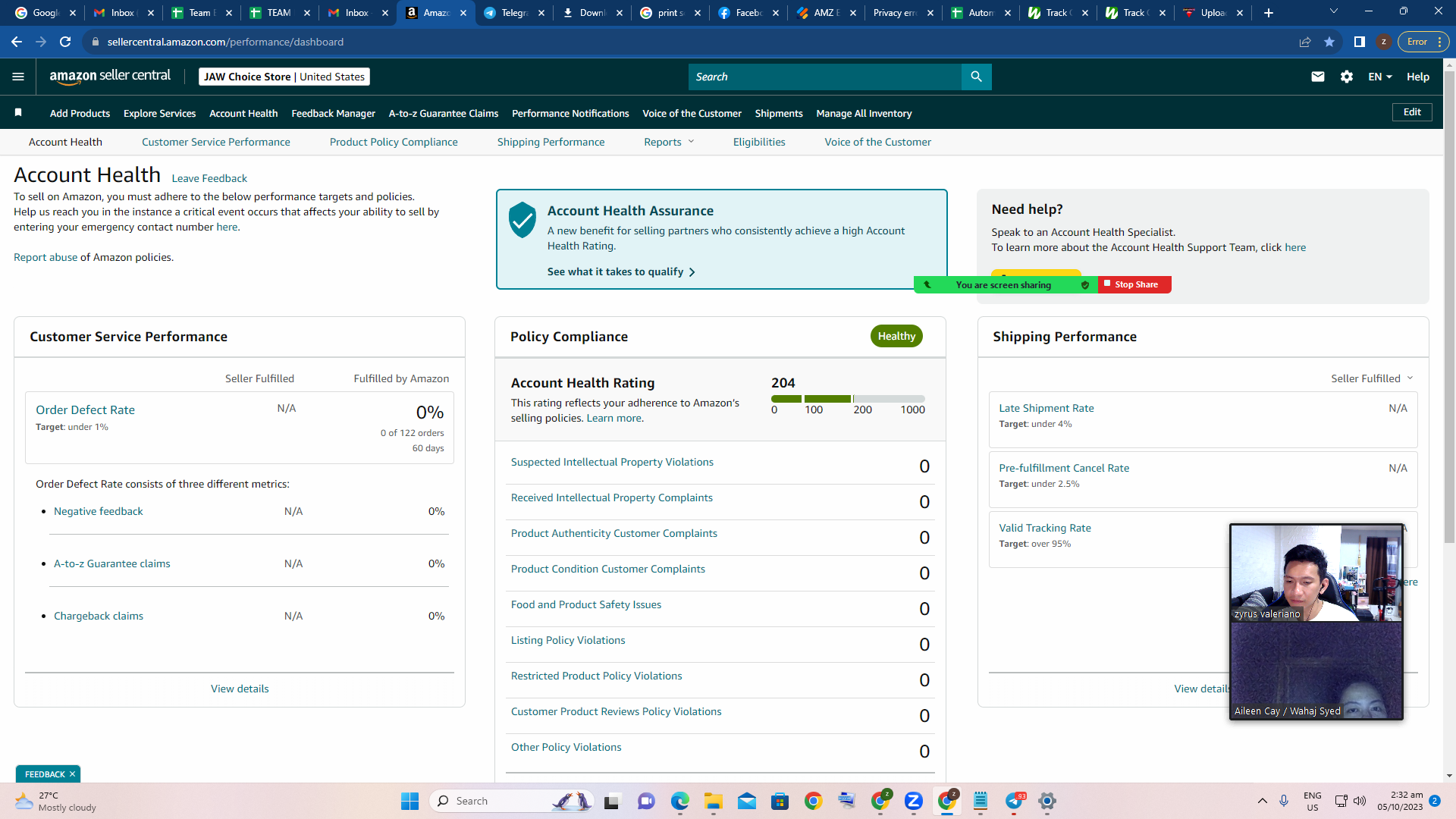
Task: Open a new browser tab
Action: [1269, 13]
